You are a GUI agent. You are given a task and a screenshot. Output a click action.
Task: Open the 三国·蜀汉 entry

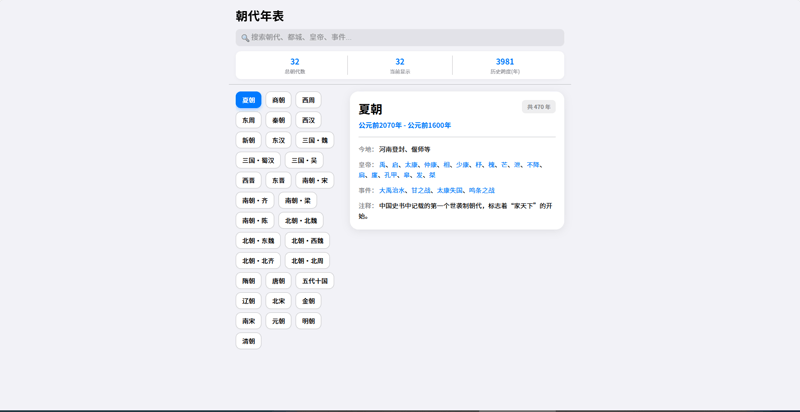[x=258, y=160]
